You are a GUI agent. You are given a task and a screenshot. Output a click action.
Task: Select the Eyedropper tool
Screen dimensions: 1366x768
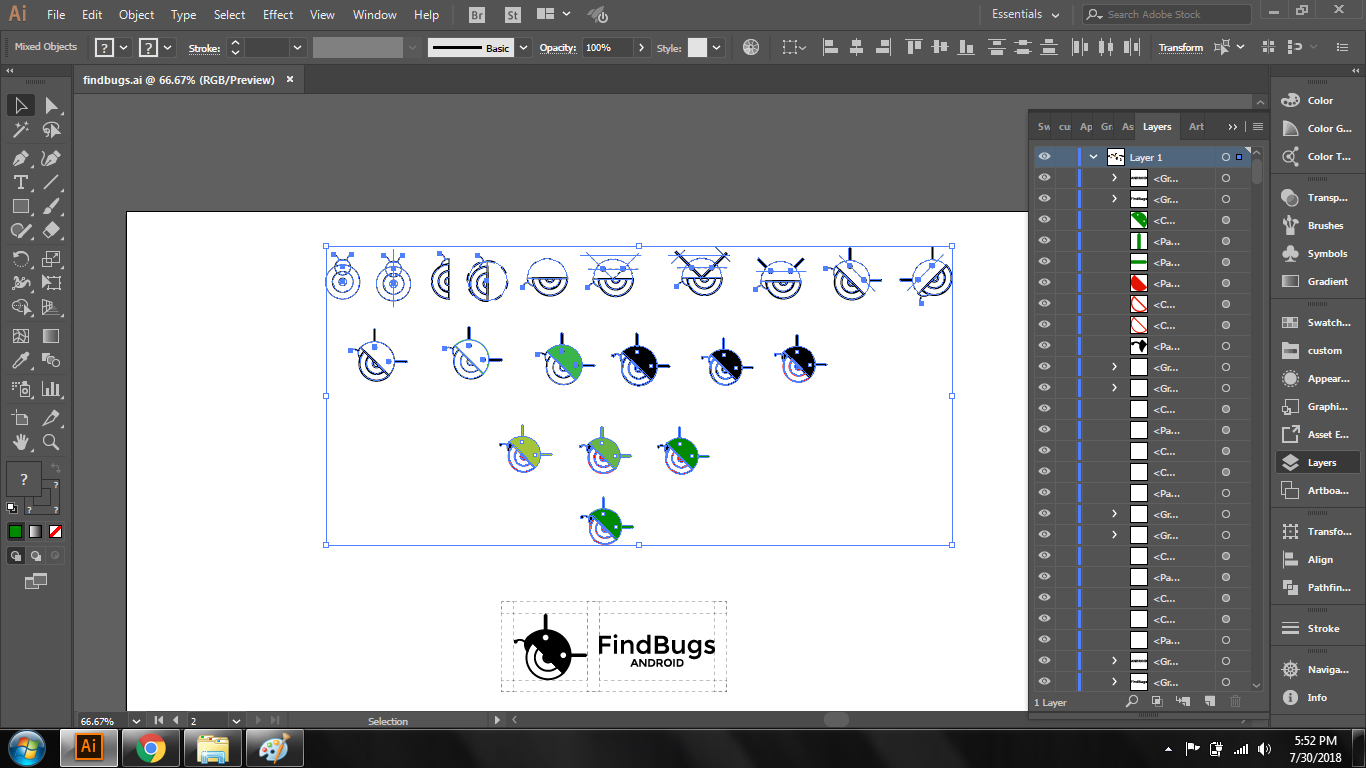tap(20, 360)
